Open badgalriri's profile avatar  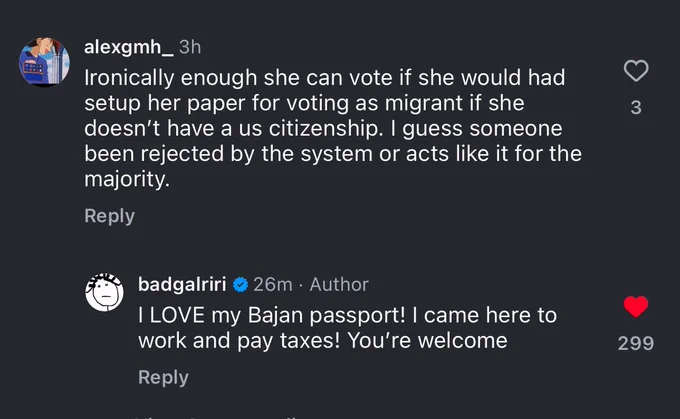[x=105, y=292]
